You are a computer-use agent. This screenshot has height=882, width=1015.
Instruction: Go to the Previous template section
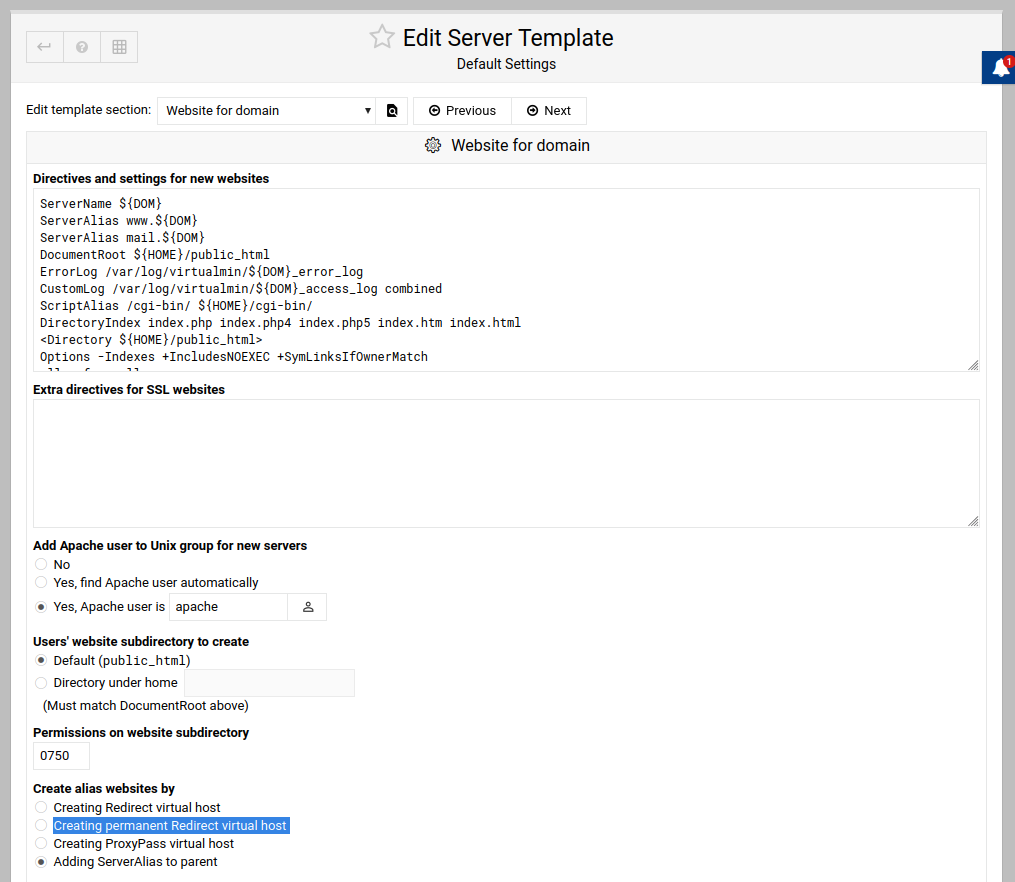click(x=462, y=111)
